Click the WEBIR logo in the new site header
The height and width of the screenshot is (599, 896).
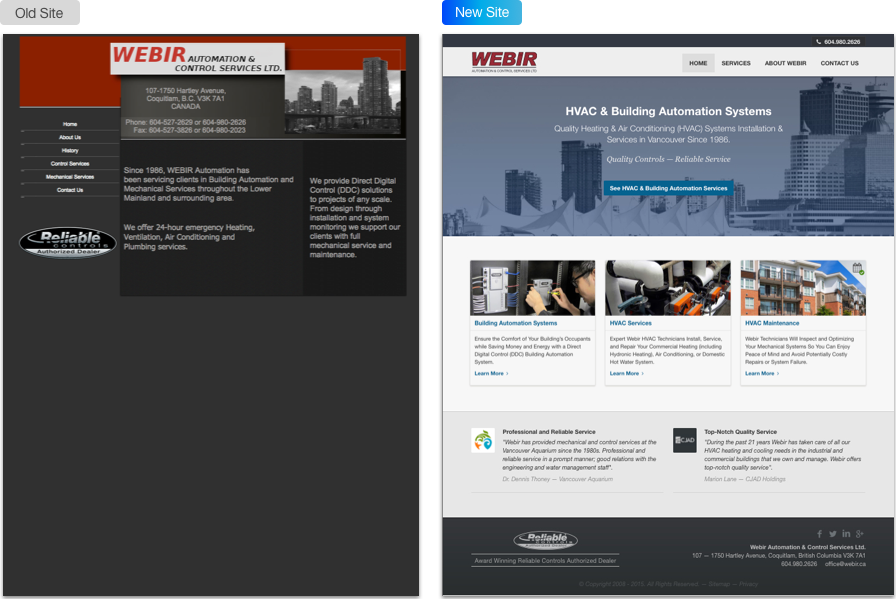[504, 62]
